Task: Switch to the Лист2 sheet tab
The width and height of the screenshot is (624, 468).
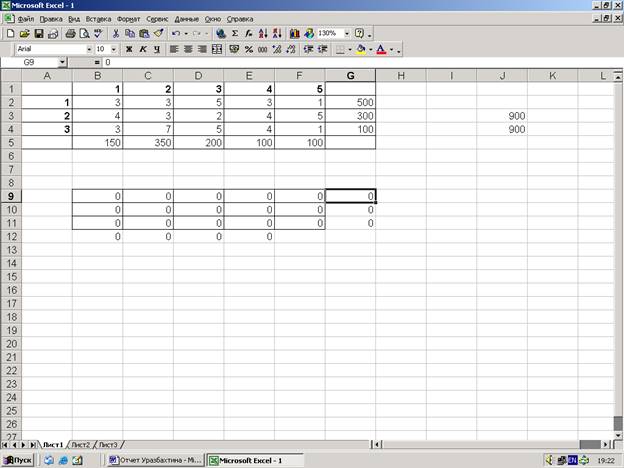Action: tap(81, 445)
